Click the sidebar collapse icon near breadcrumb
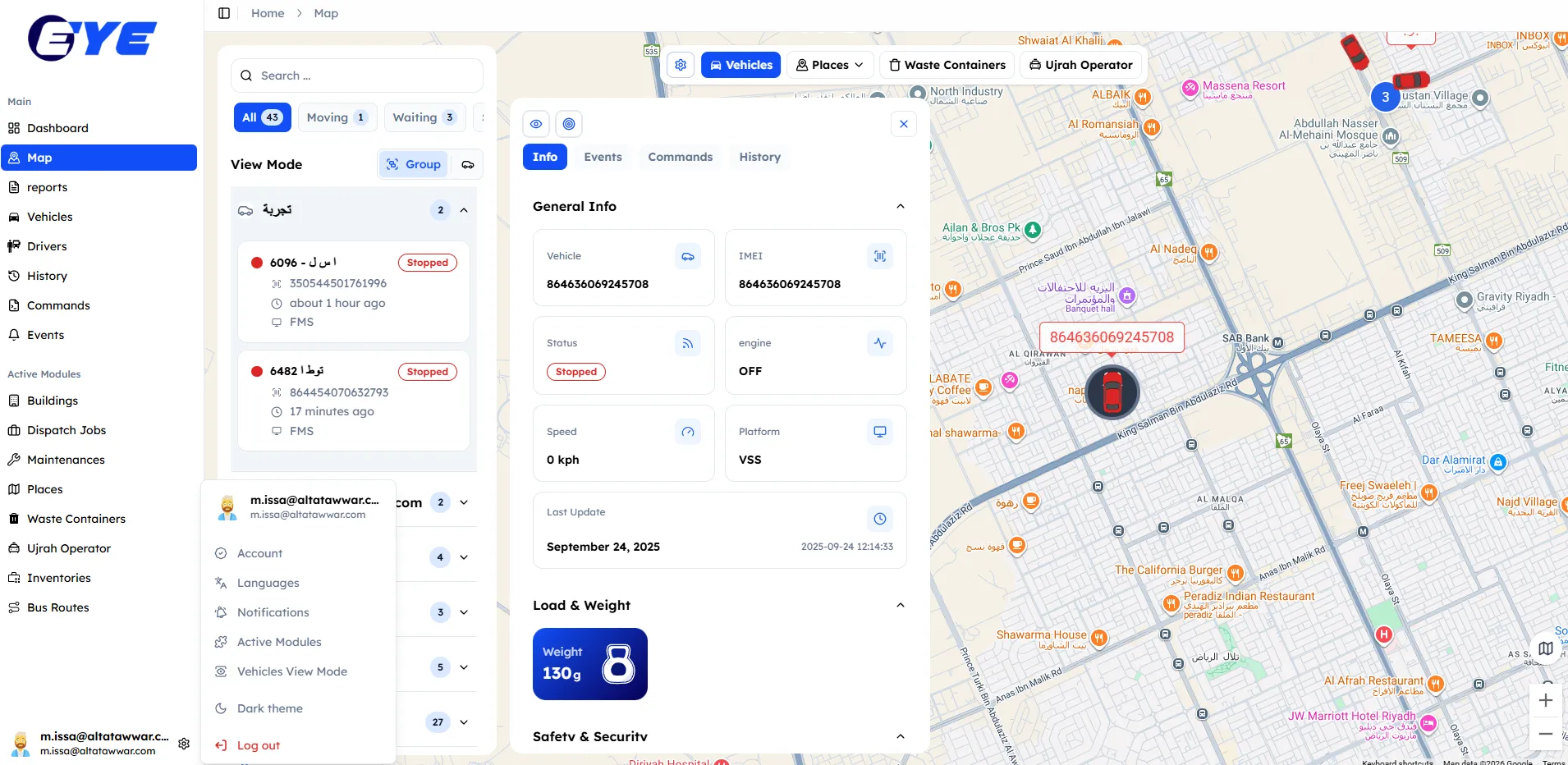 pyautogui.click(x=224, y=13)
